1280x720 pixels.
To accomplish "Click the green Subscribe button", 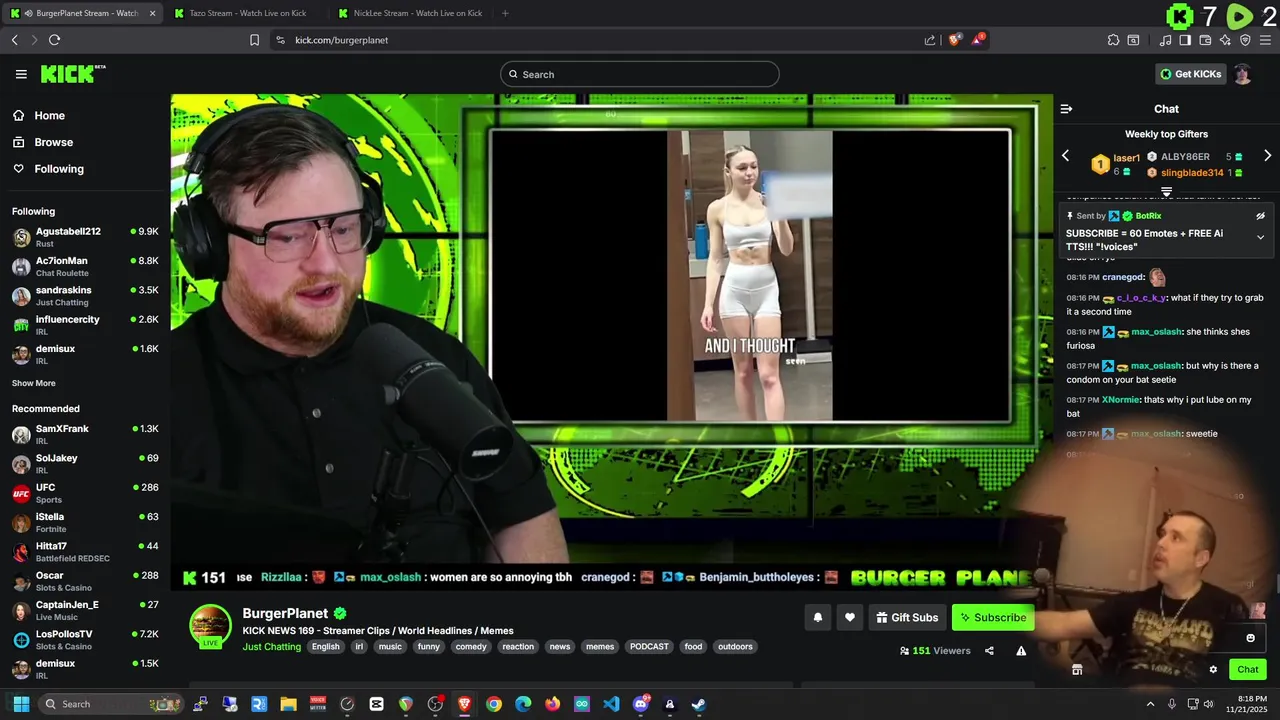I will pyautogui.click(x=993, y=617).
